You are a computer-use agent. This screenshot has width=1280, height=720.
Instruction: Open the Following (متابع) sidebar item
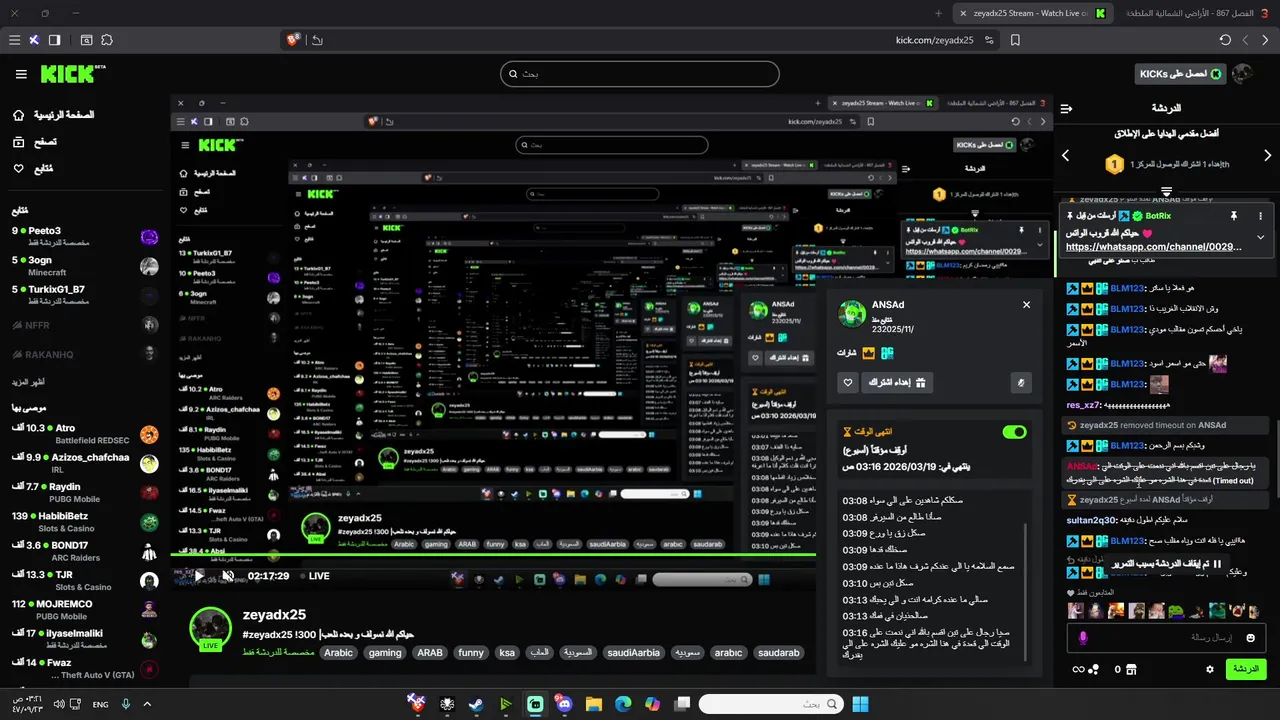click(33, 168)
